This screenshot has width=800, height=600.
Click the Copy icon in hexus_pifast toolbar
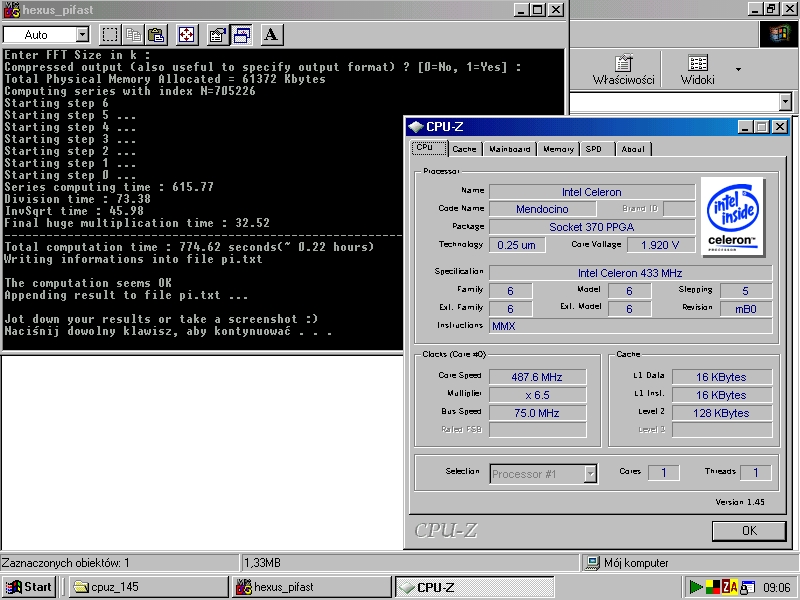pos(134,35)
